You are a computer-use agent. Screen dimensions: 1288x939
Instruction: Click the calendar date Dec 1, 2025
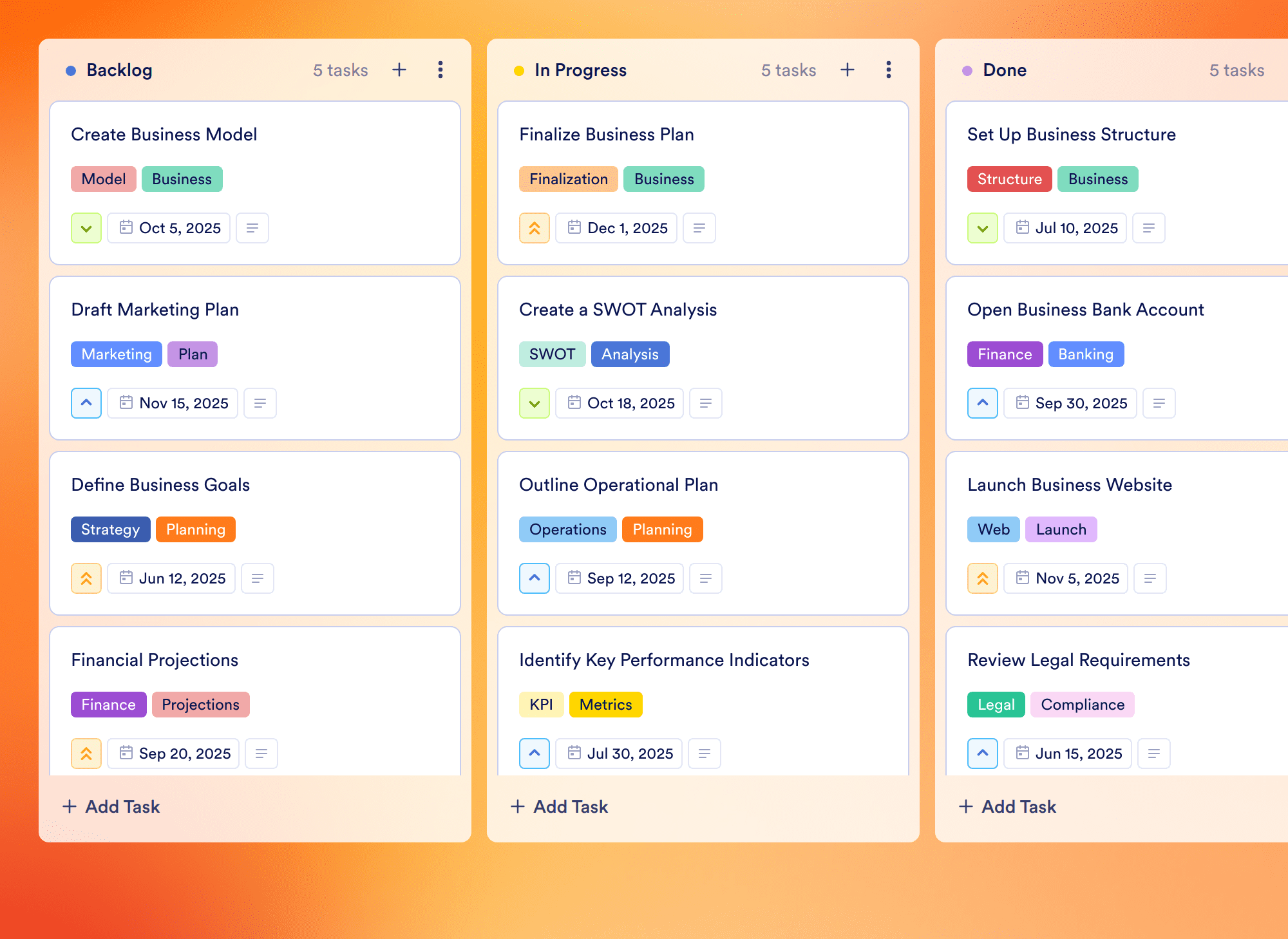click(x=616, y=228)
